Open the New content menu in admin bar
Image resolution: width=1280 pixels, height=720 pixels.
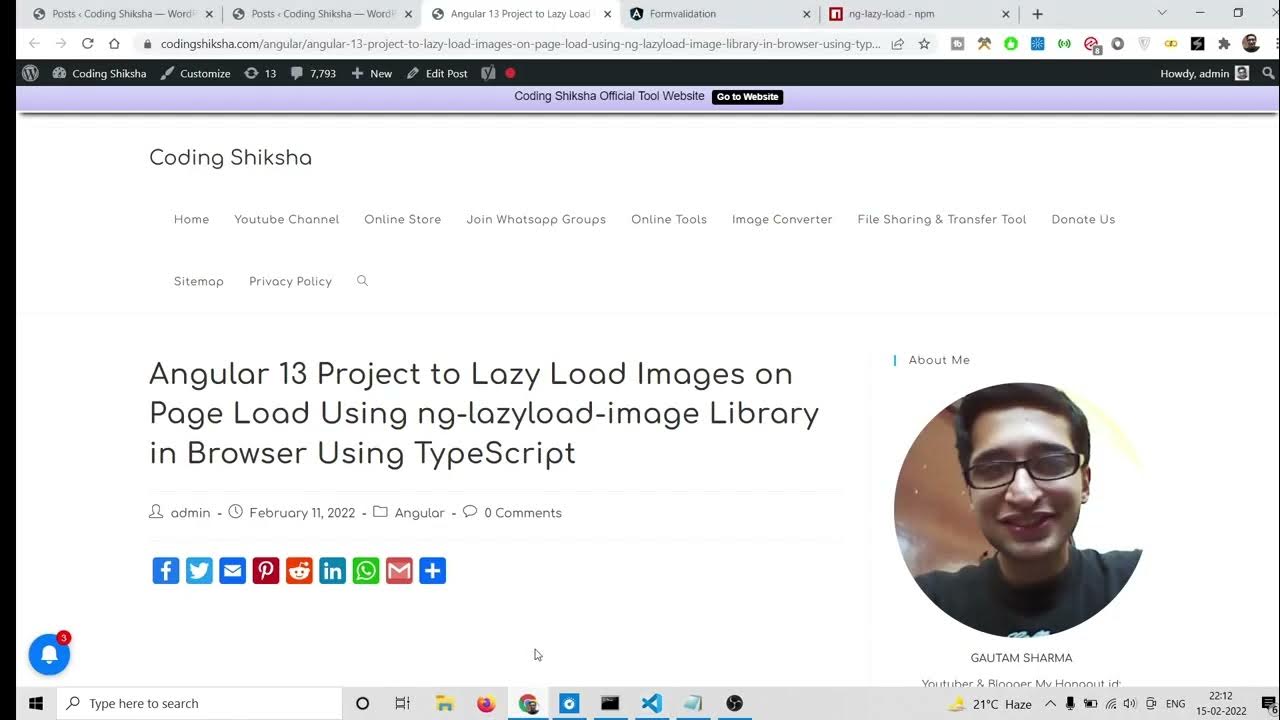(372, 73)
